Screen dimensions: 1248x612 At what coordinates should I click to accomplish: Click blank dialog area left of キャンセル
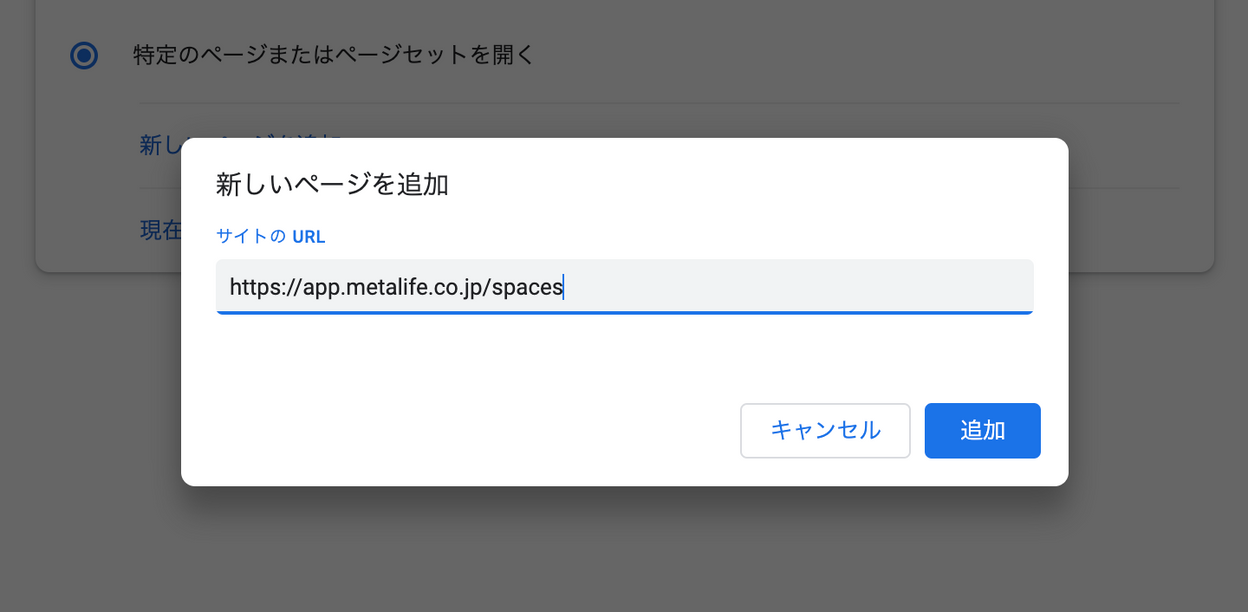click(x=460, y=431)
